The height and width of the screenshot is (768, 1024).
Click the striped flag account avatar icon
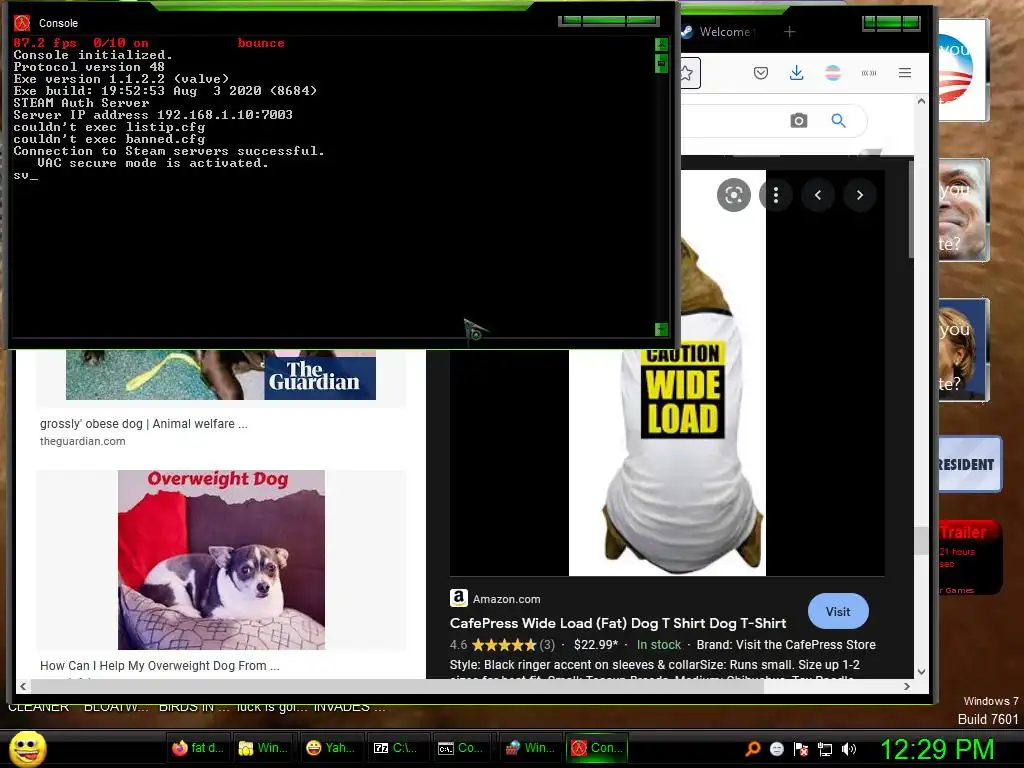833,73
